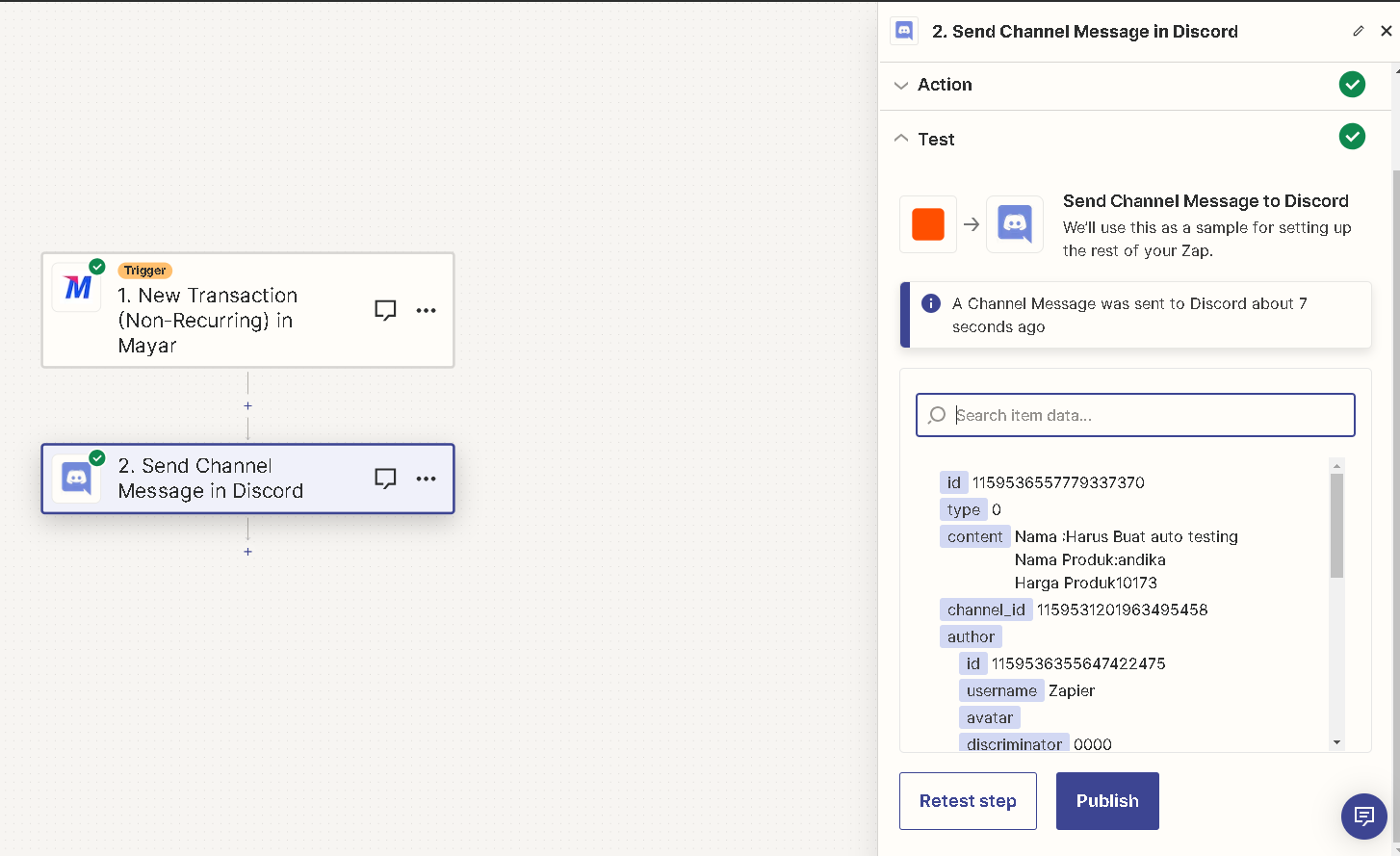The width and height of the screenshot is (1400, 856).
Task: Close the step editor panel
Action: tap(1387, 31)
